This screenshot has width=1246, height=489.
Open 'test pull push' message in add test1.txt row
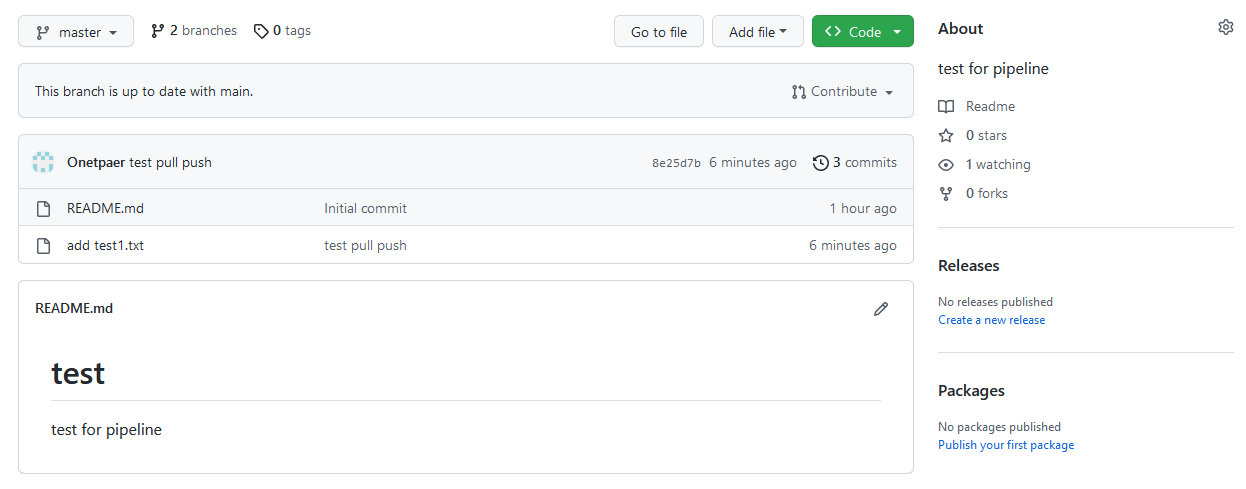365,245
